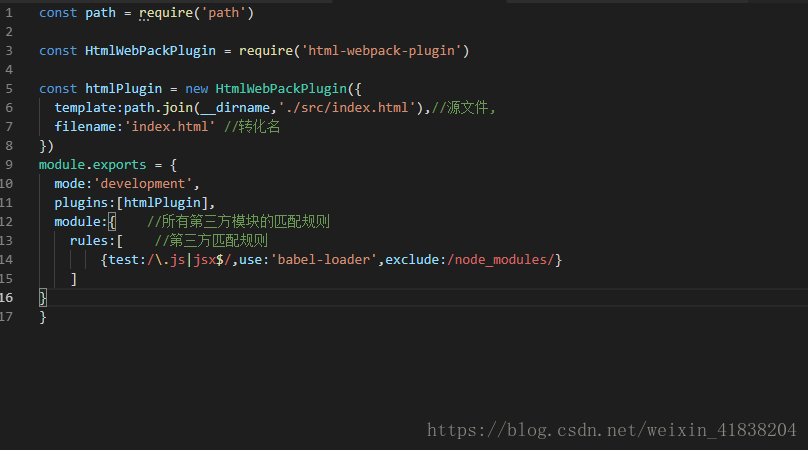Click the exclude: property on line 14

pos(416,260)
